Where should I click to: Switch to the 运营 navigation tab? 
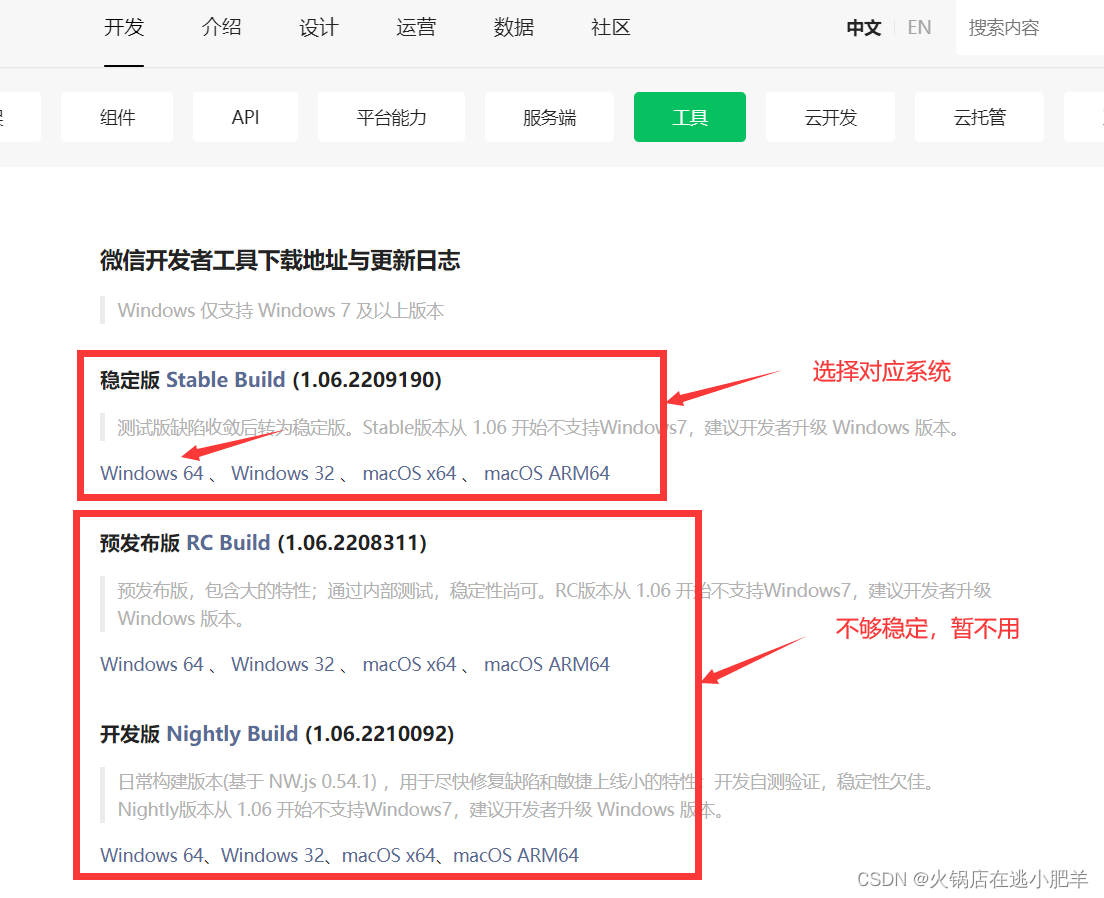416,27
